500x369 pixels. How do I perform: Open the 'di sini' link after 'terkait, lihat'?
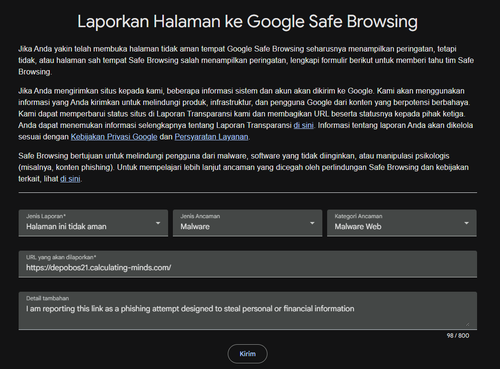point(70,179)
